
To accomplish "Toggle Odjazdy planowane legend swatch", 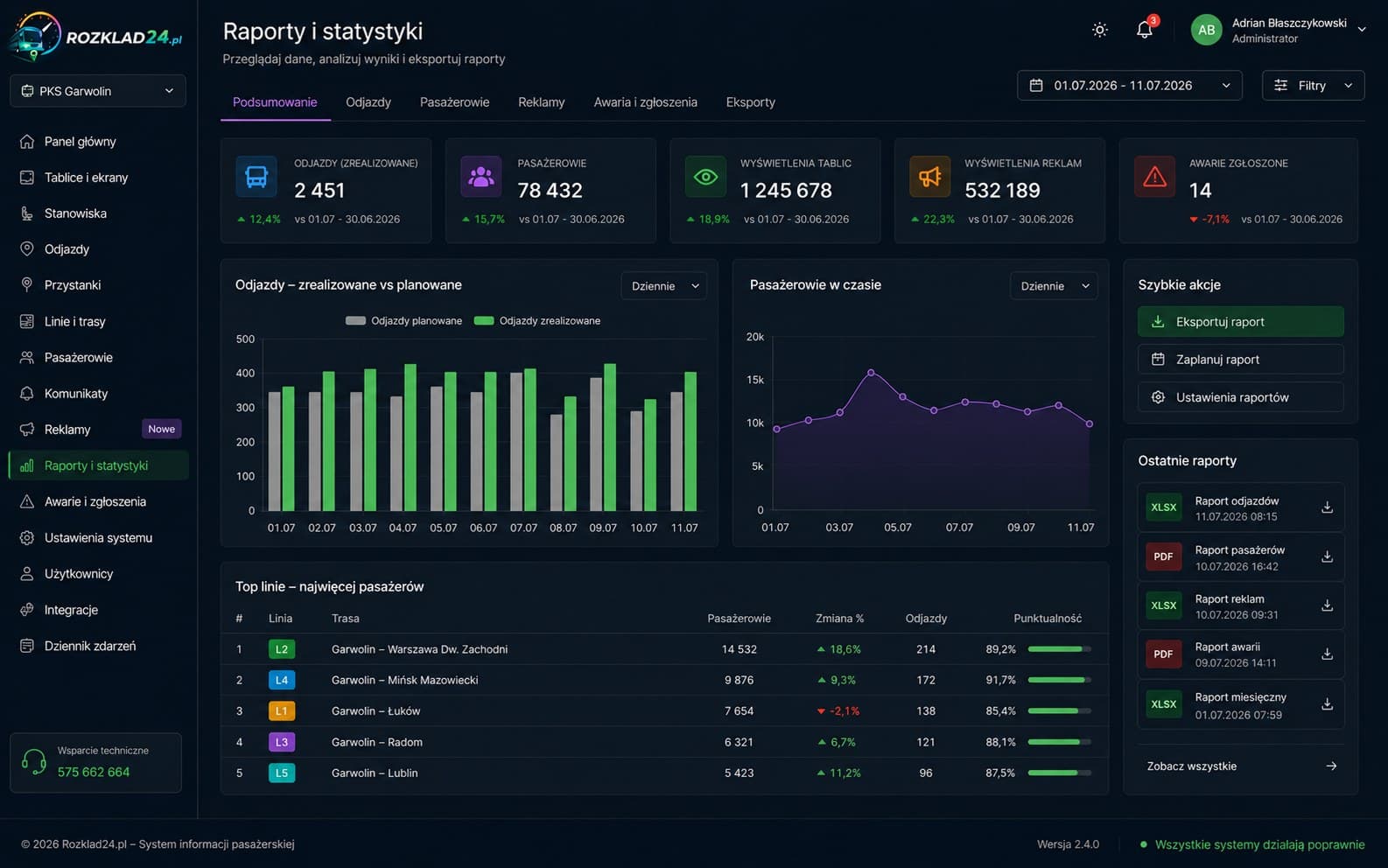I will (x=355, y=321).
